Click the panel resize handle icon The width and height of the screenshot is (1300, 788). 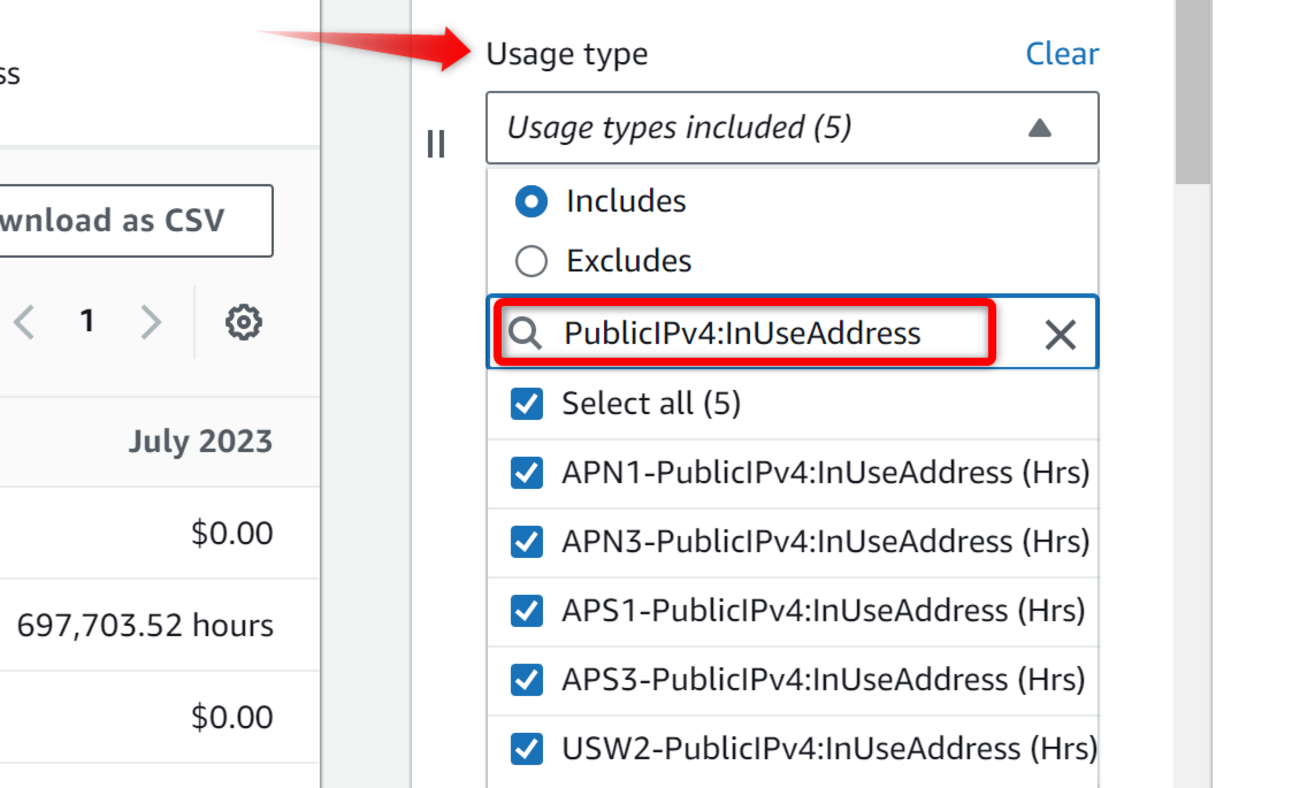click(x=436, y=144)
